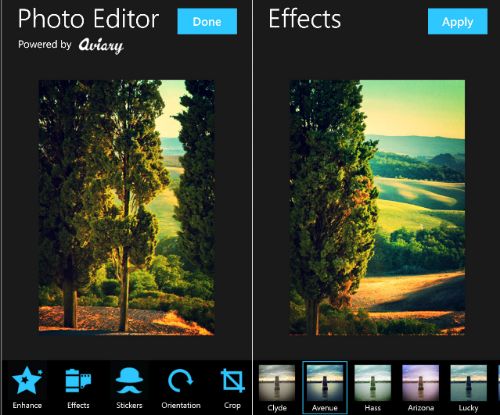Click the Stickers label text
This screenshot has height=415, width=500.
click(129, 405)
